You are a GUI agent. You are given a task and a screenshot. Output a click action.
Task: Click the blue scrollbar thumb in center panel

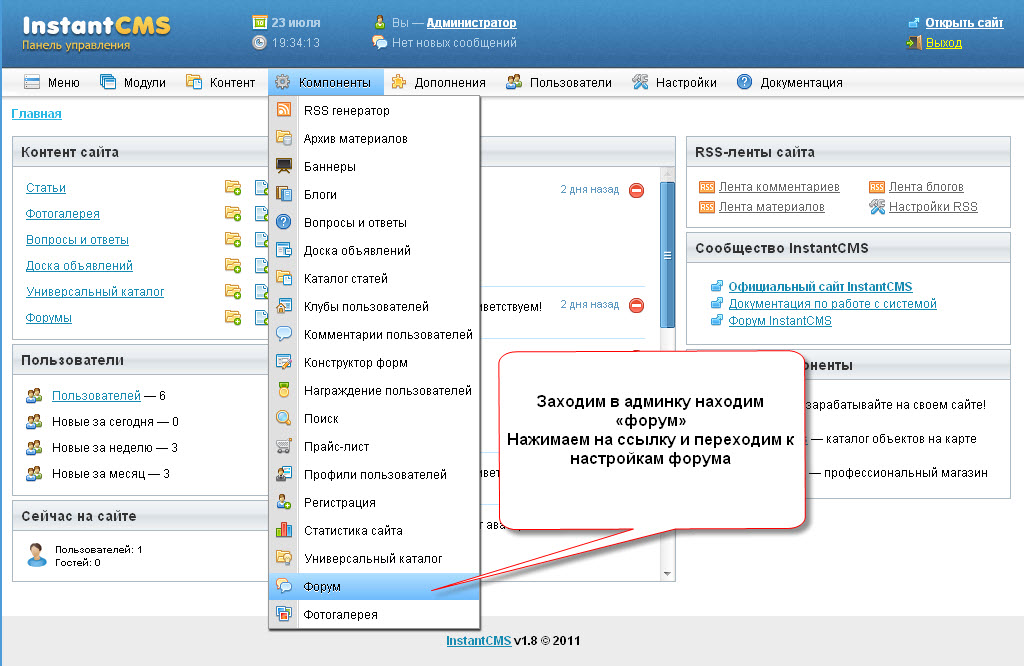tap(667, 255)
